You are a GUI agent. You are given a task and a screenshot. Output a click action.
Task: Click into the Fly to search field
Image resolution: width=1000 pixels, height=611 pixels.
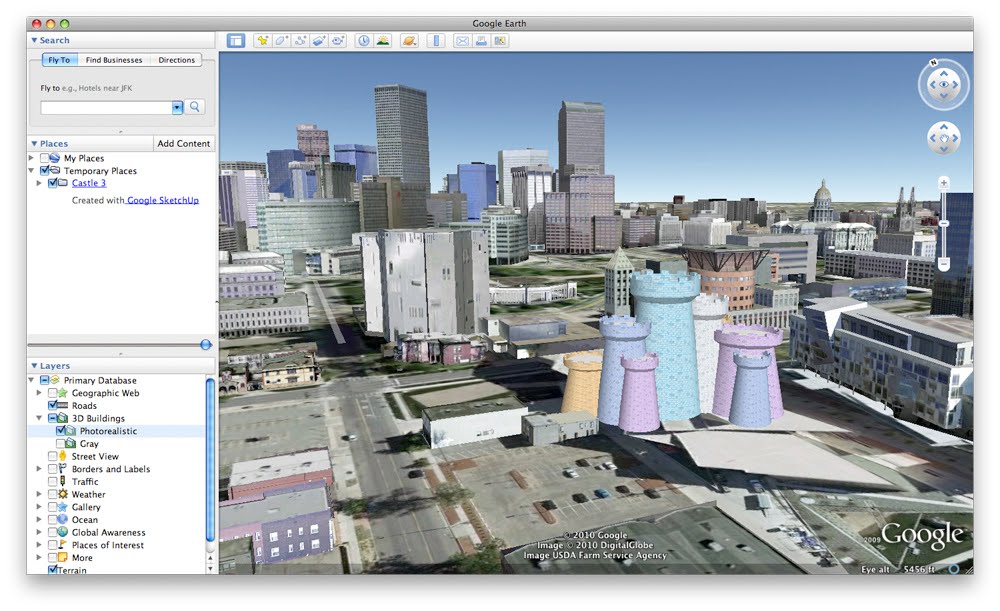(106, 107)
